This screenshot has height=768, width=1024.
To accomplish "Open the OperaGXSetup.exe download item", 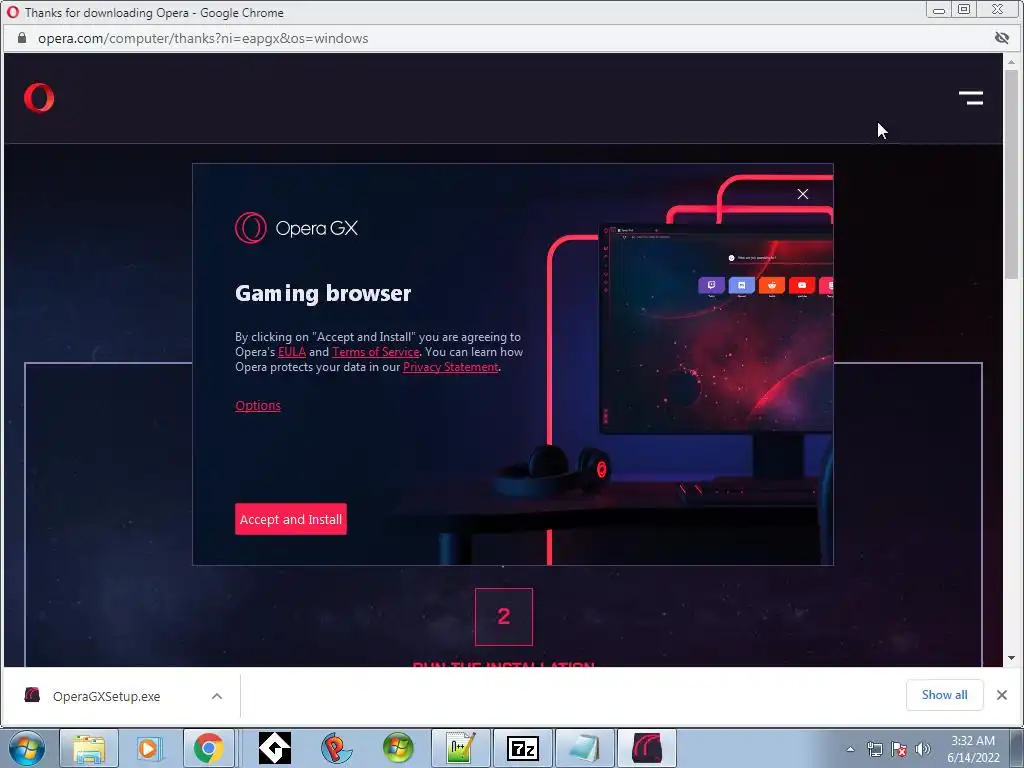I will pyautogui.click(x=106, y=696).
